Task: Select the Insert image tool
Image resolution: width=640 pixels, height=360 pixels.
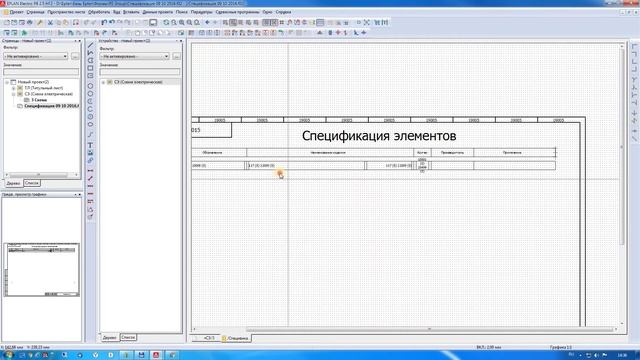Action: [90, 153]
